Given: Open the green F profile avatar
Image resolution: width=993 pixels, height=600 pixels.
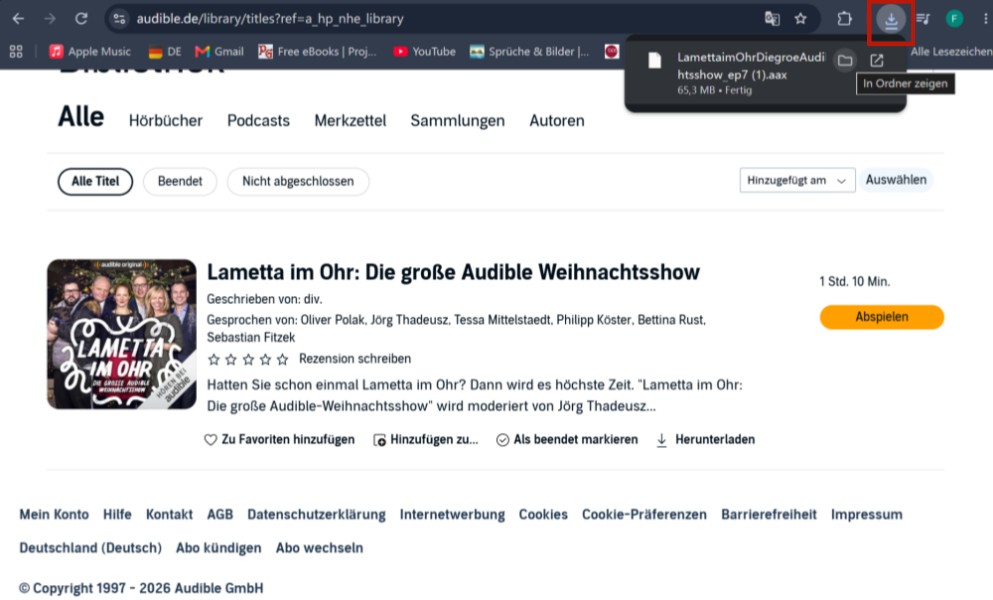Looking at the screenshot, I should coord(954,19).
